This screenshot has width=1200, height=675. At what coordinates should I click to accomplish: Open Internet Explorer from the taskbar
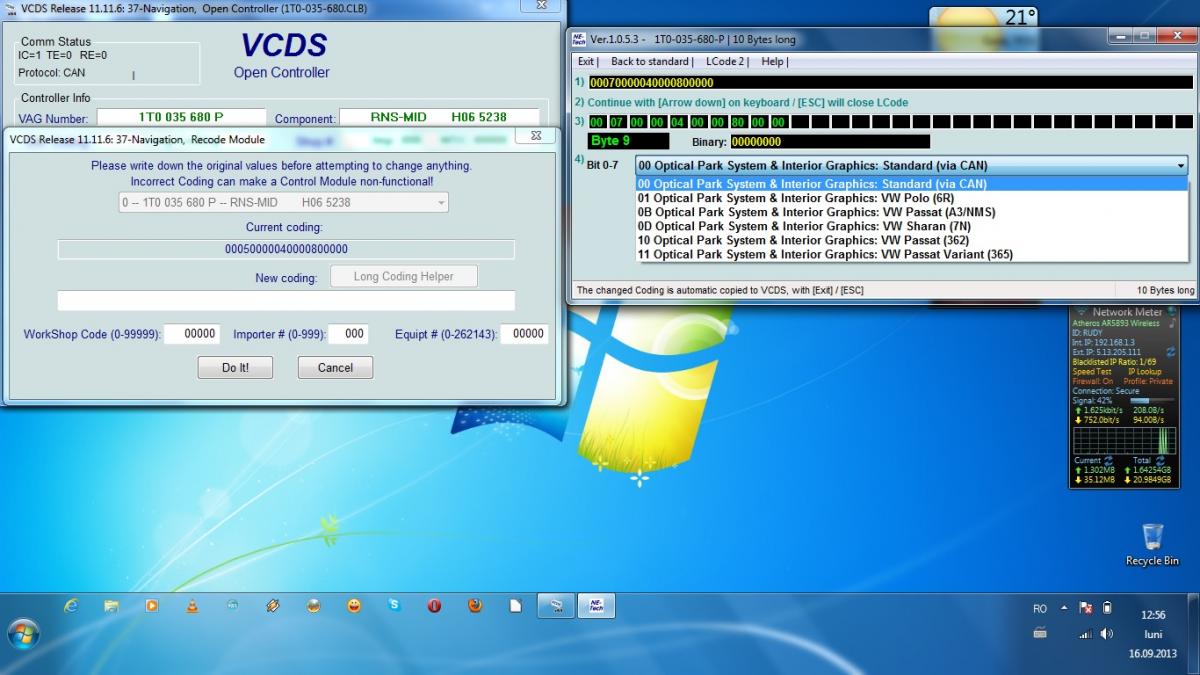coord(71,606)
